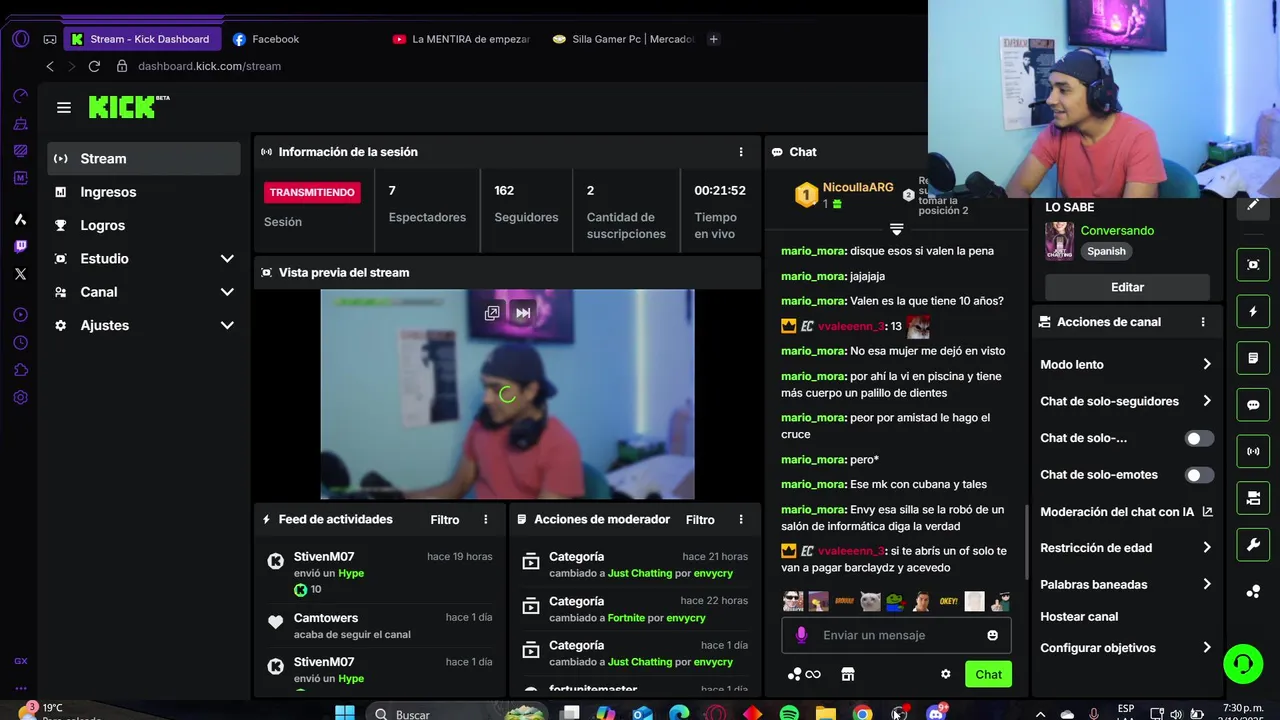Click lightning bolt icon in right toolbar
Screen dimensions: 1280x720
coord(1253,311)
